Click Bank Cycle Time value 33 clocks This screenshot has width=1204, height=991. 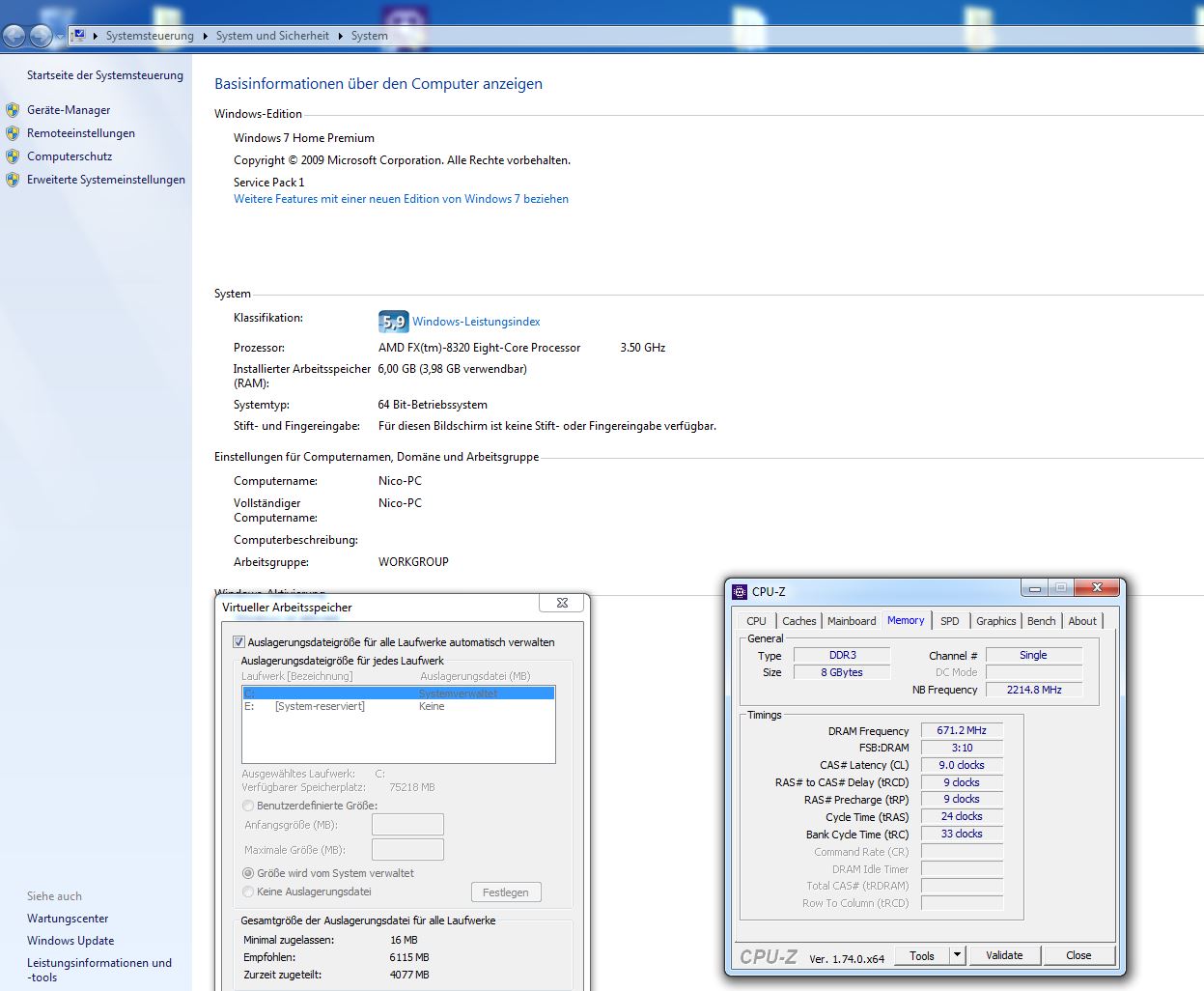962,834
